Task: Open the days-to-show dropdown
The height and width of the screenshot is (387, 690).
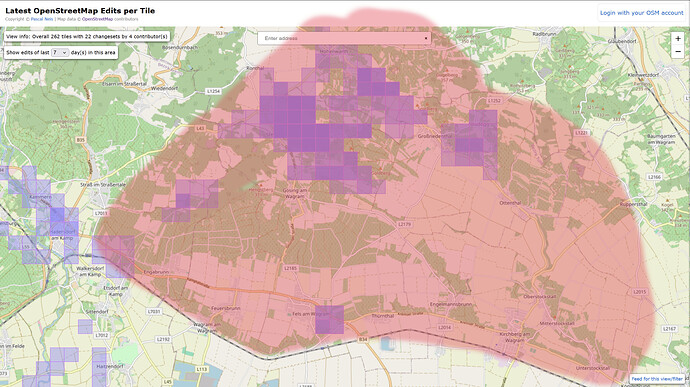Action: [59, 52]
